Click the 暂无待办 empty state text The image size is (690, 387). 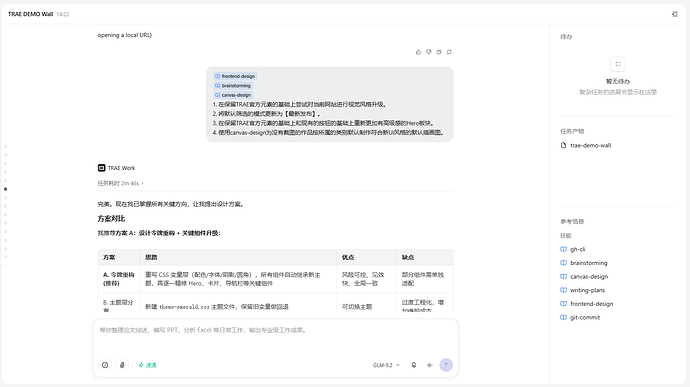click(x=618, y=81)
